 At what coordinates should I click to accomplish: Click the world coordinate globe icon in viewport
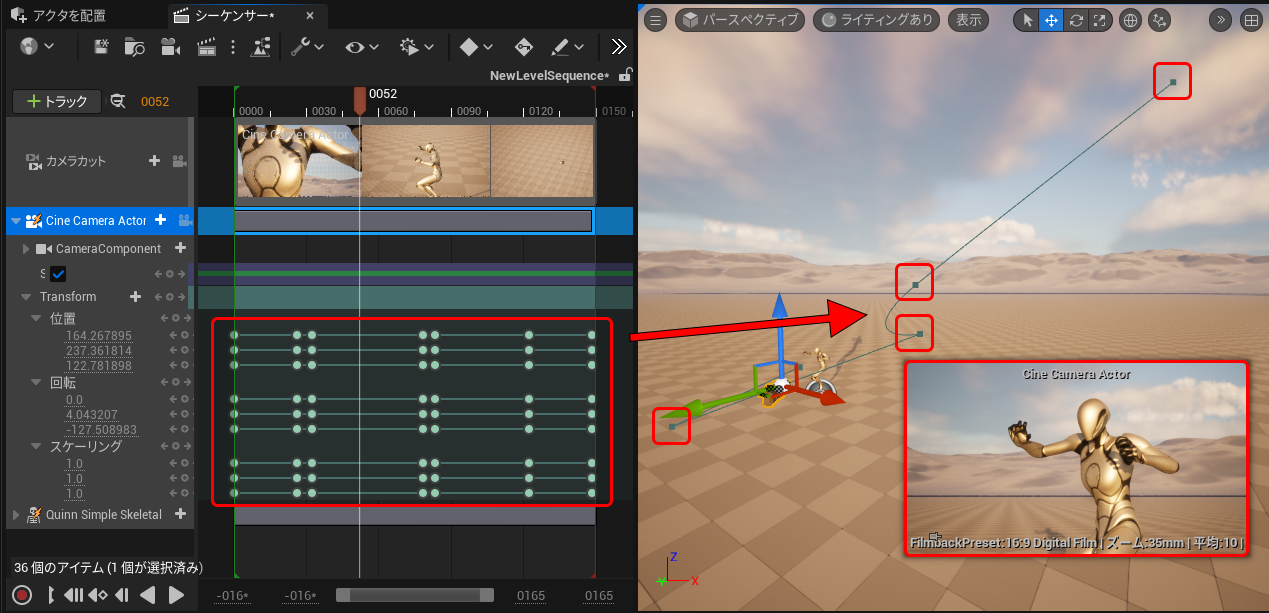(x=1131, y=20)
